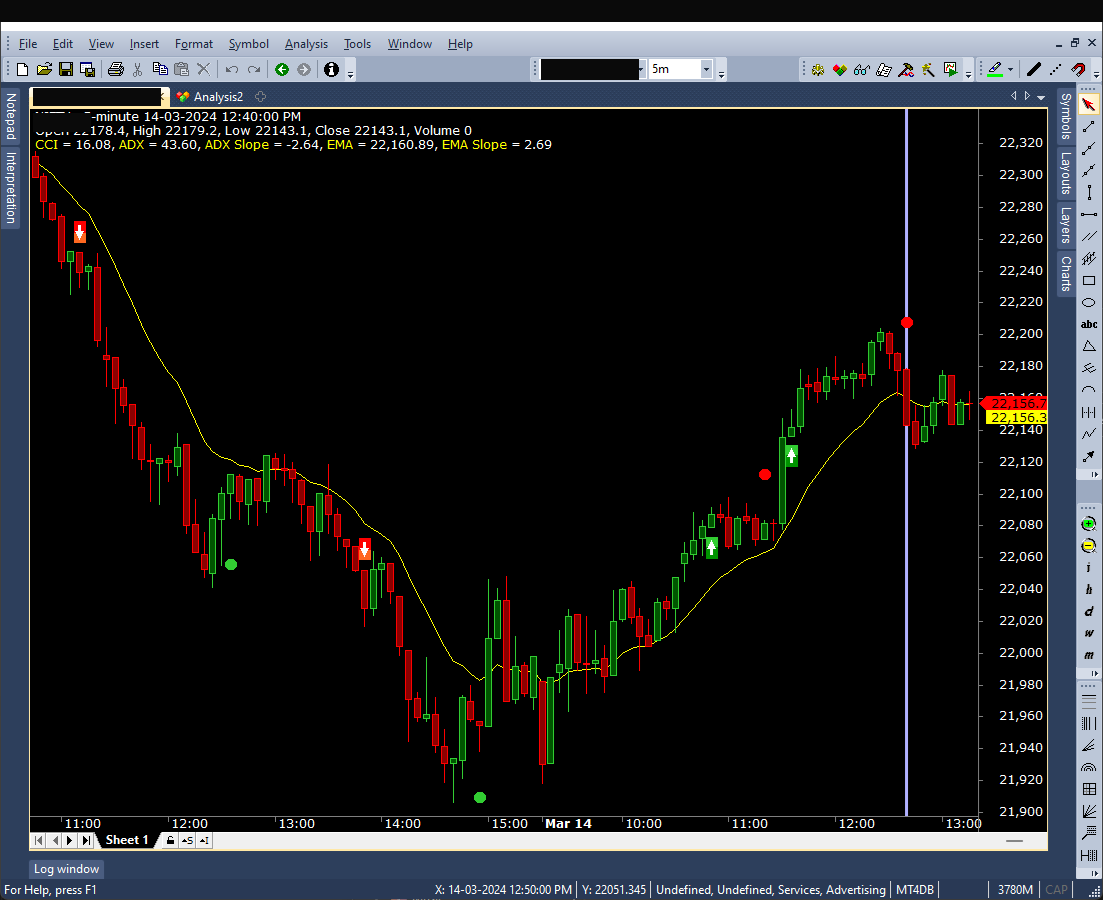The image size is (1103, 900).
Task: Click the magic wand optimize icon
Action: click(x=929, y=69)
